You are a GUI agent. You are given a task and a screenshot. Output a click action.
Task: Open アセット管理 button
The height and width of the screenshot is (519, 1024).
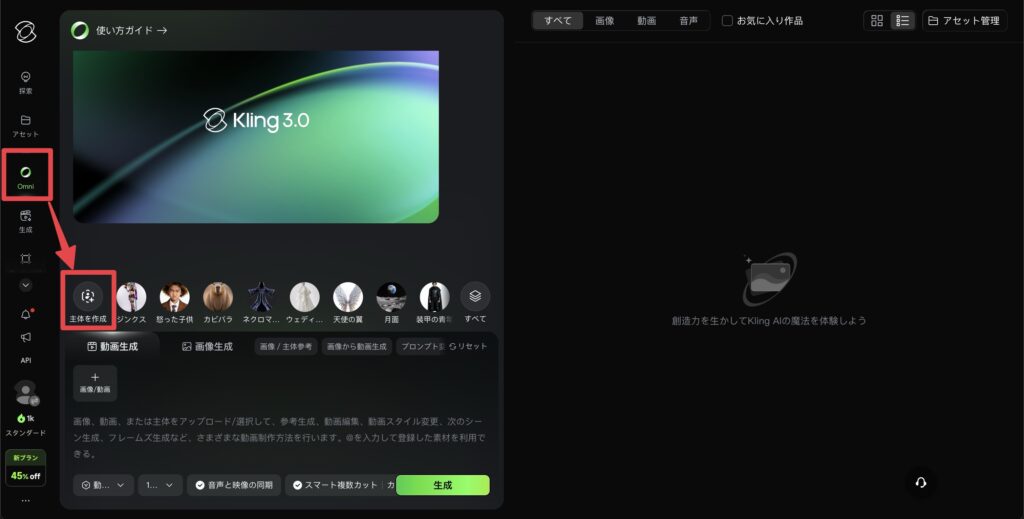pyautogui.click(x=964, y=21)
